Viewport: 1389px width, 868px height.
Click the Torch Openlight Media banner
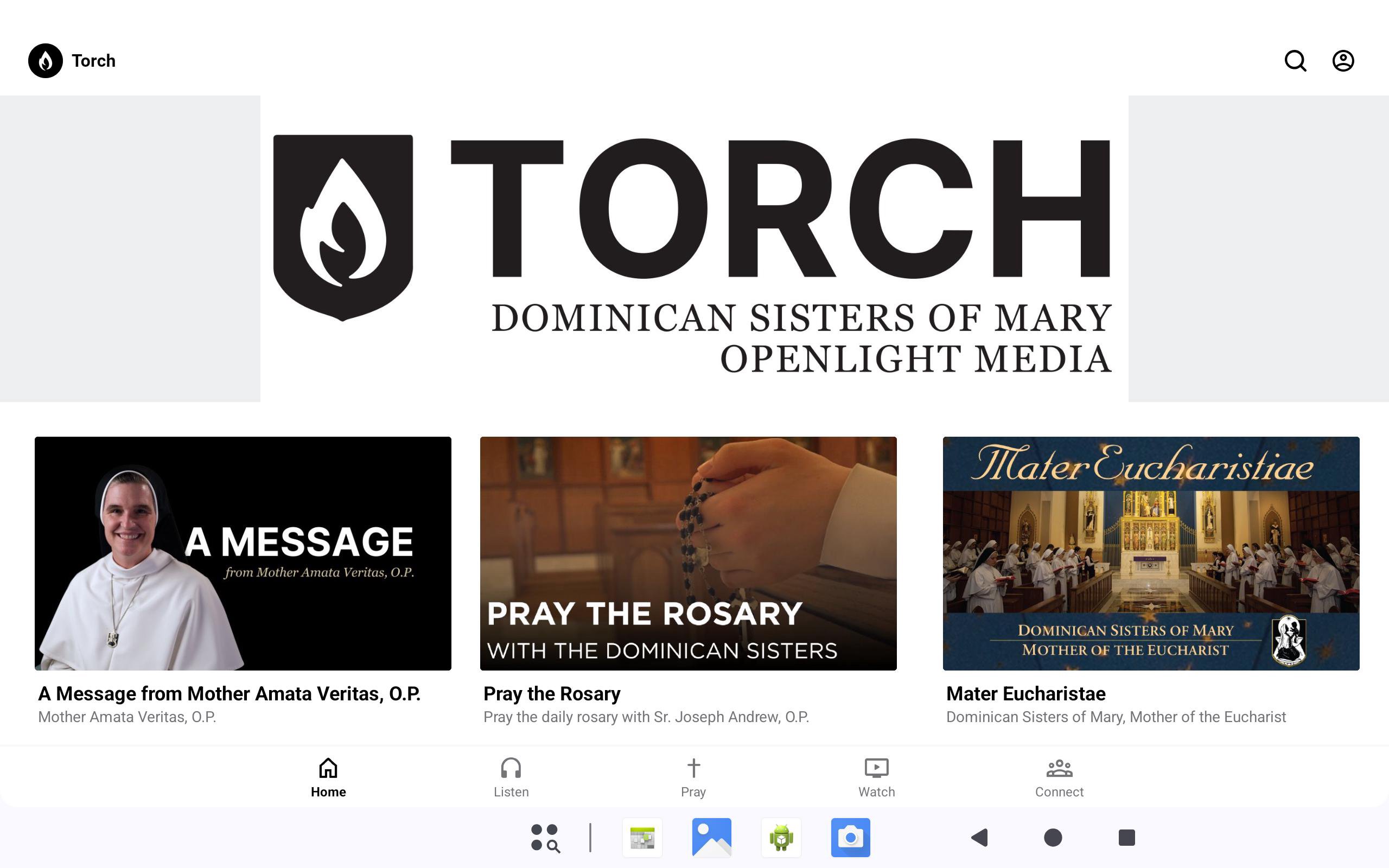click(x=694, y=248)
